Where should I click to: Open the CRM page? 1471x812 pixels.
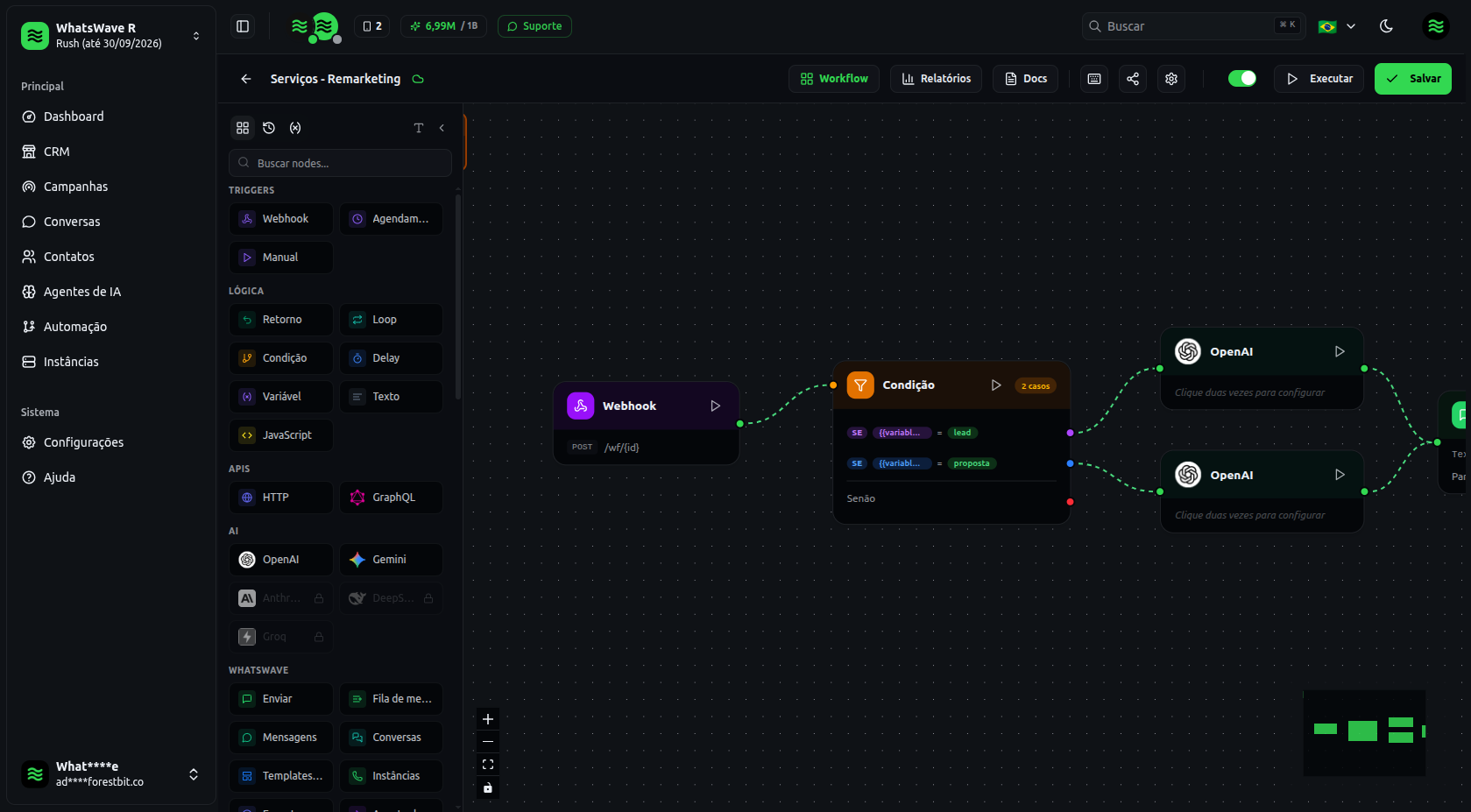[111, 152]
